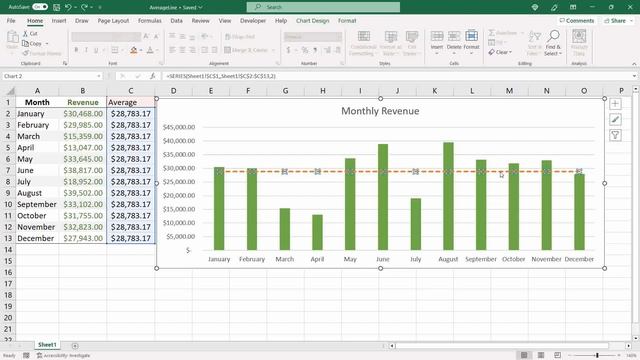Open the Data ribbon tab

(176, 20)
